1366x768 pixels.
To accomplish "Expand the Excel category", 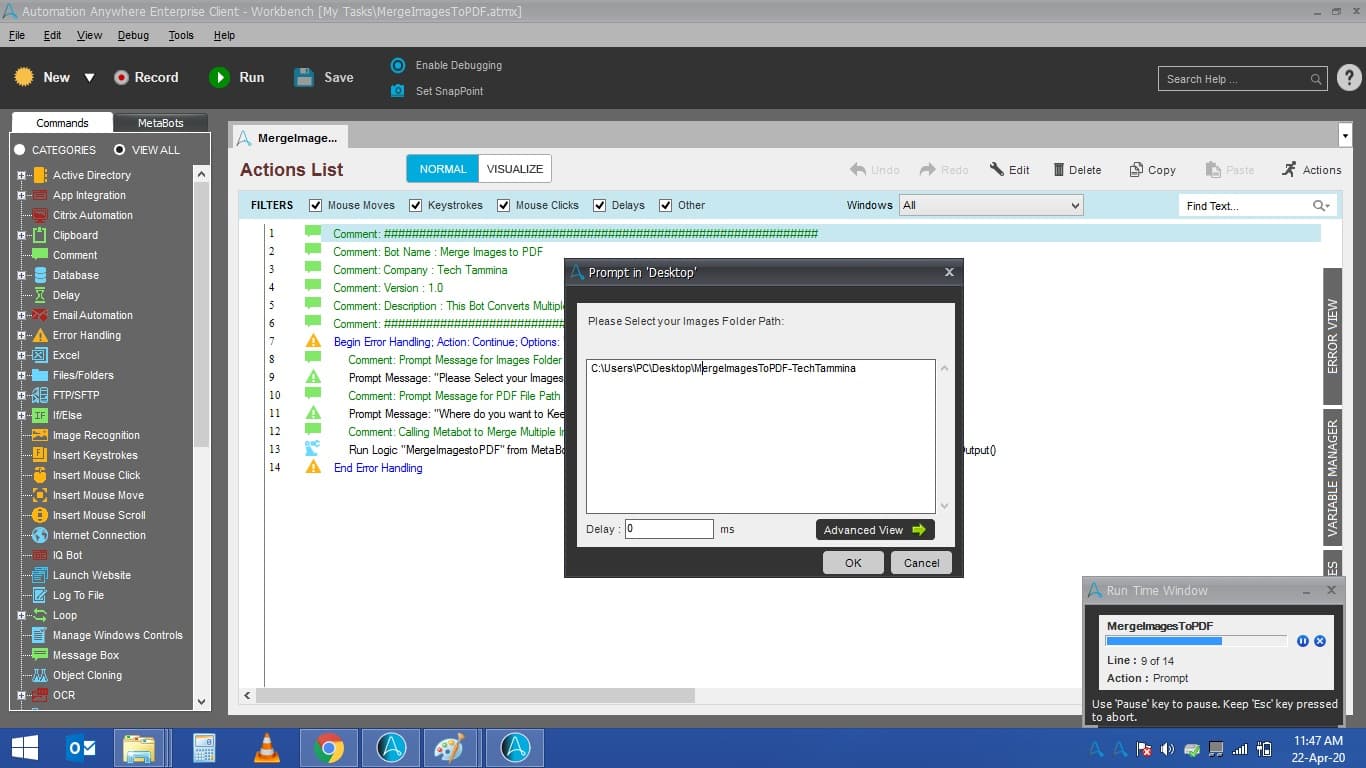I will (21, 355).
